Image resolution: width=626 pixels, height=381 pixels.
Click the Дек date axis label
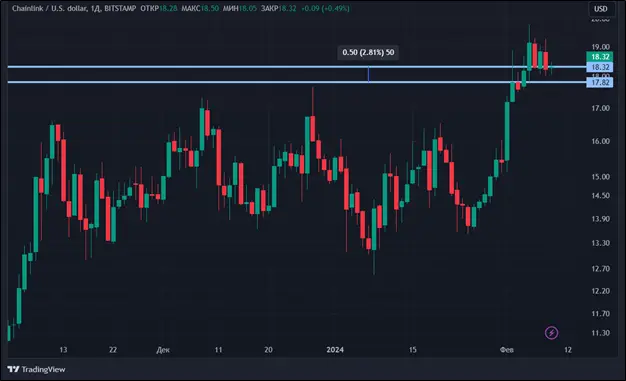[163, 350]
